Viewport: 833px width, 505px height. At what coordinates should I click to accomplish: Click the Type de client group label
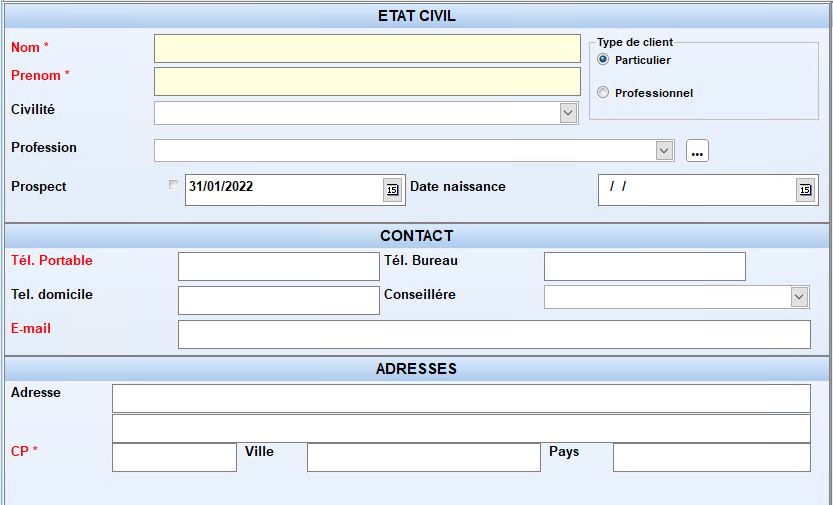(635, 42)
